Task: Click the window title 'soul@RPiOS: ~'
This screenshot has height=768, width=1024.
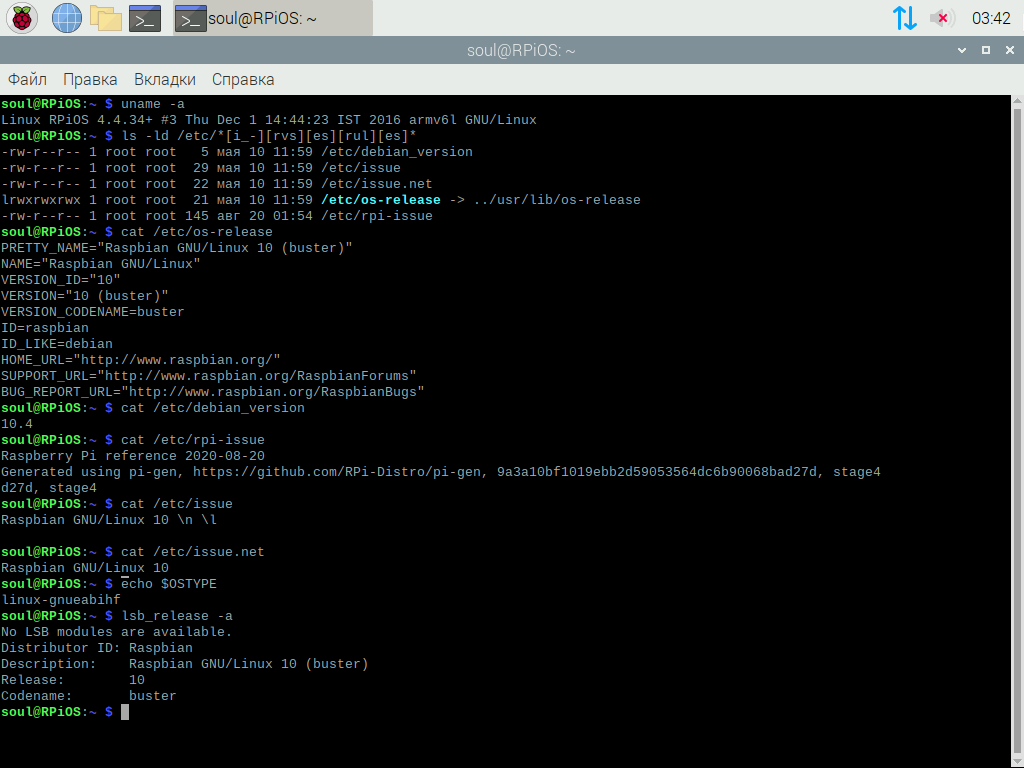Action: click(520, 50)
